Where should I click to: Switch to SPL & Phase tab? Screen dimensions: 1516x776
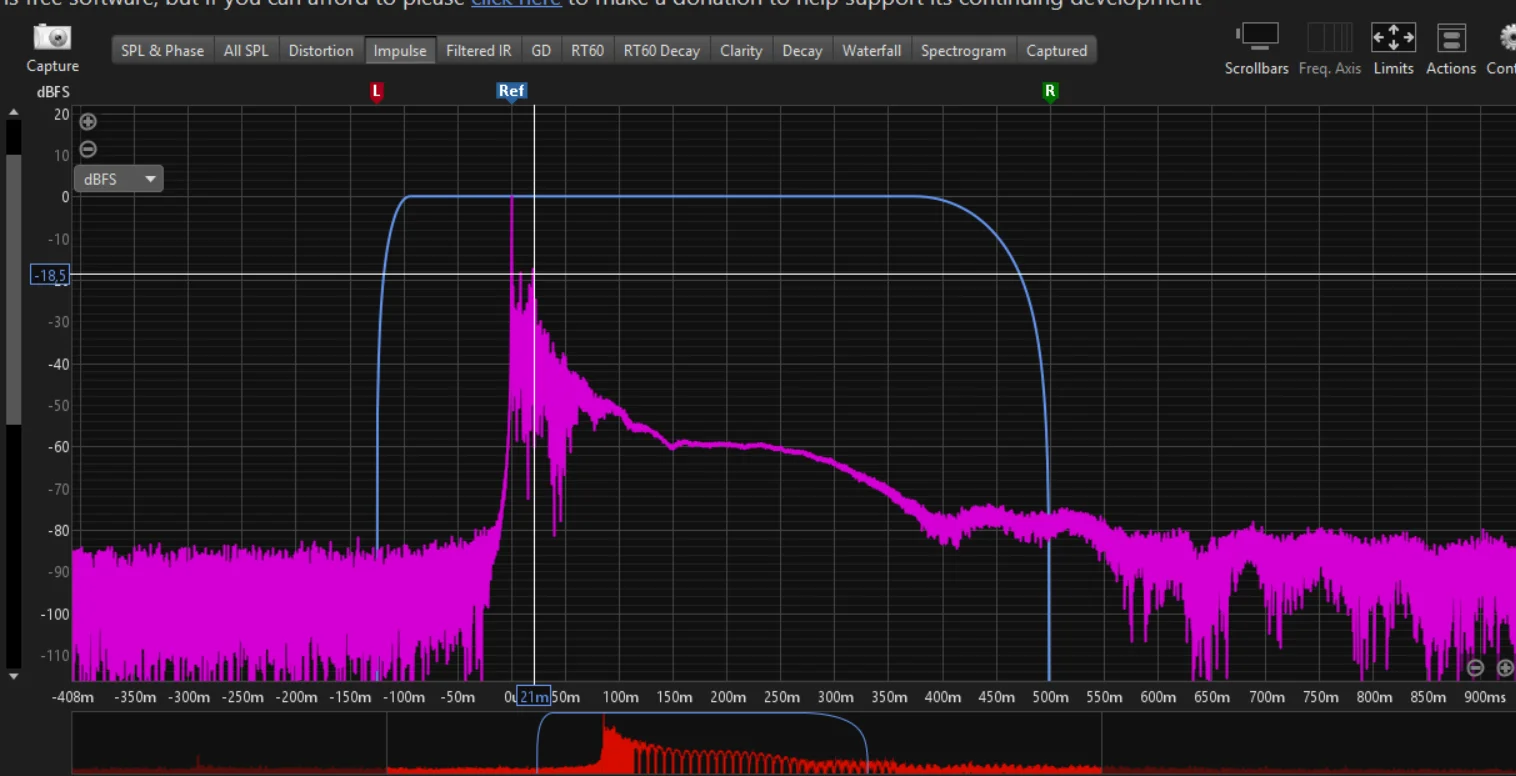point(162,50)
